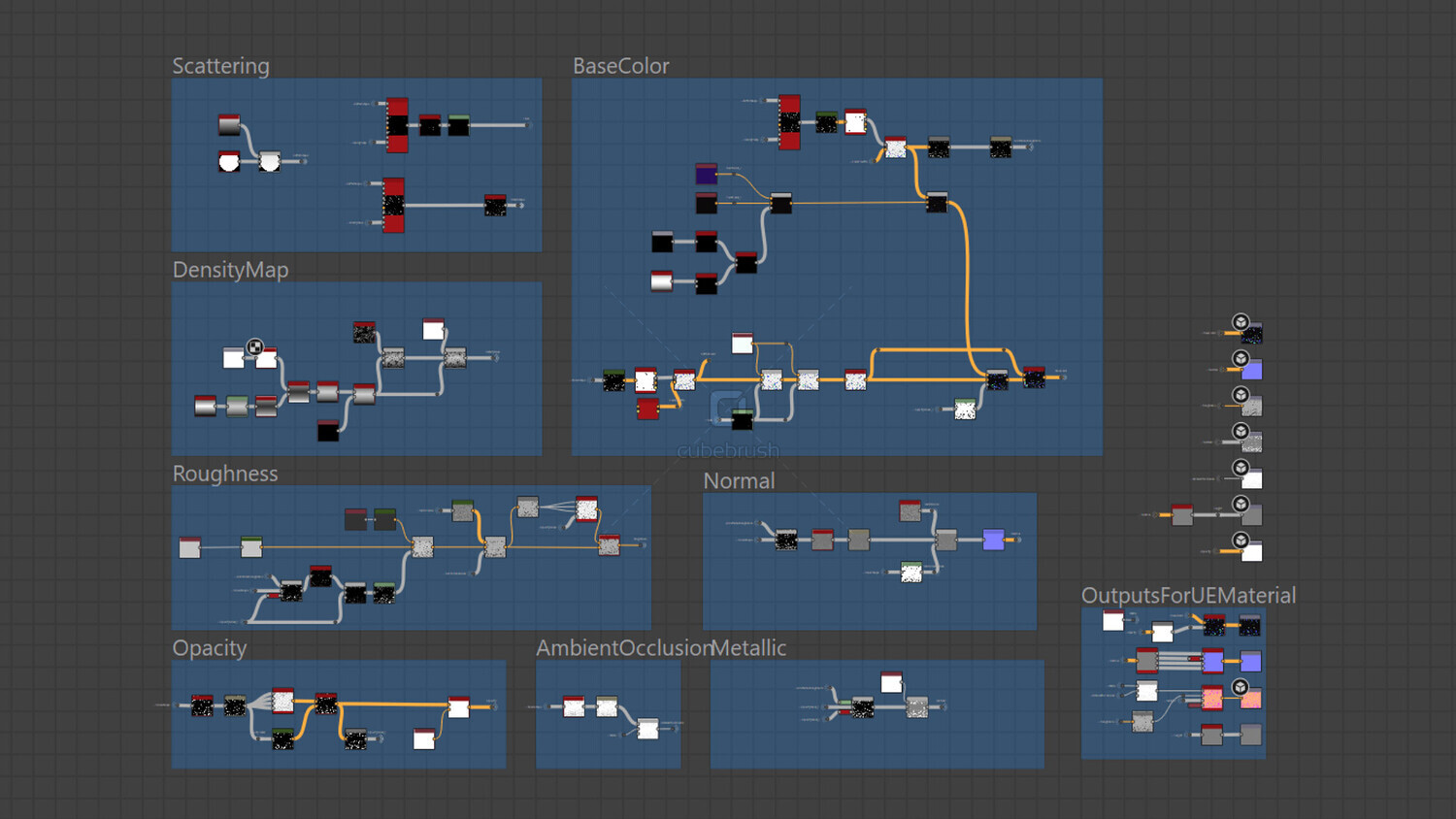Select the Opacity frame title

click(210, 648)
